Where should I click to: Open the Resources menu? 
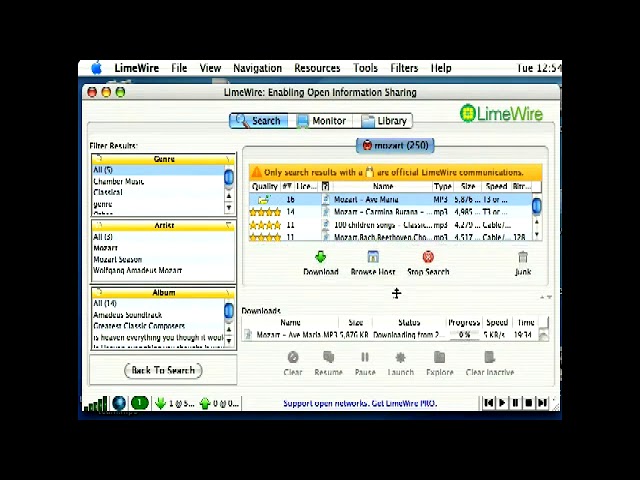(x=317, y=68)
